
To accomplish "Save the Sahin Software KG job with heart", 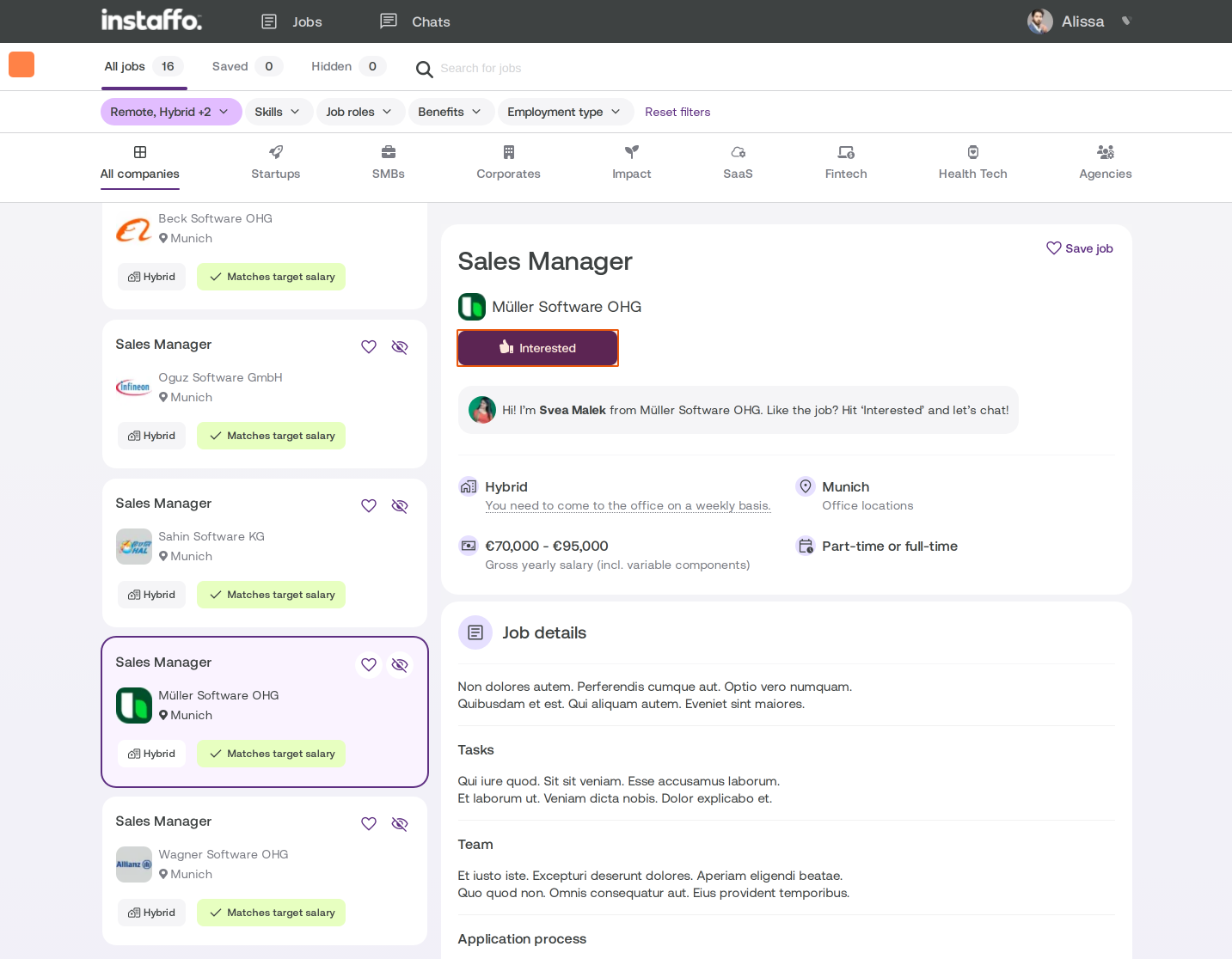I will click(369, 506).
